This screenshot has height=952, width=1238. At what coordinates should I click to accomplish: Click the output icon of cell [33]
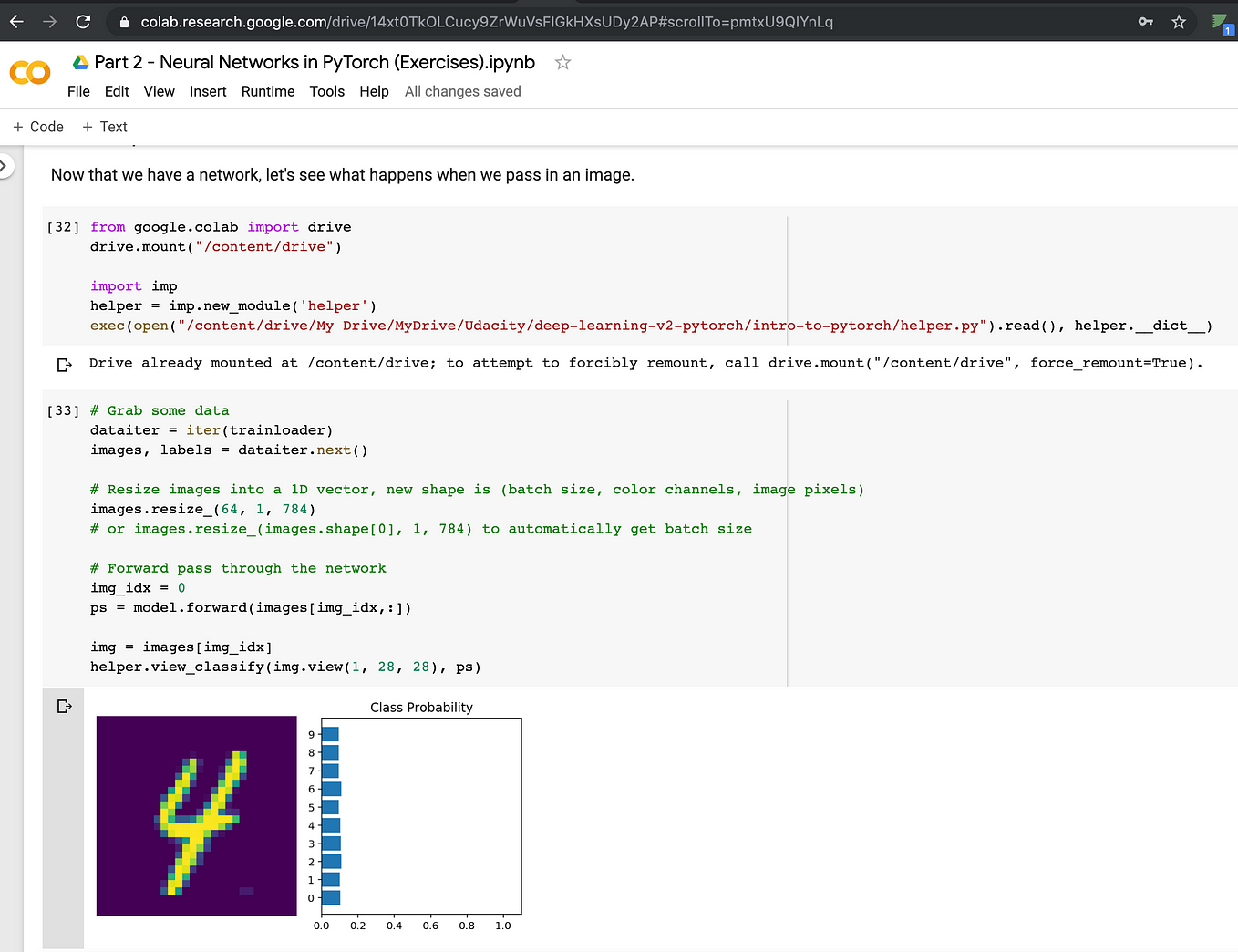(64, 705)
